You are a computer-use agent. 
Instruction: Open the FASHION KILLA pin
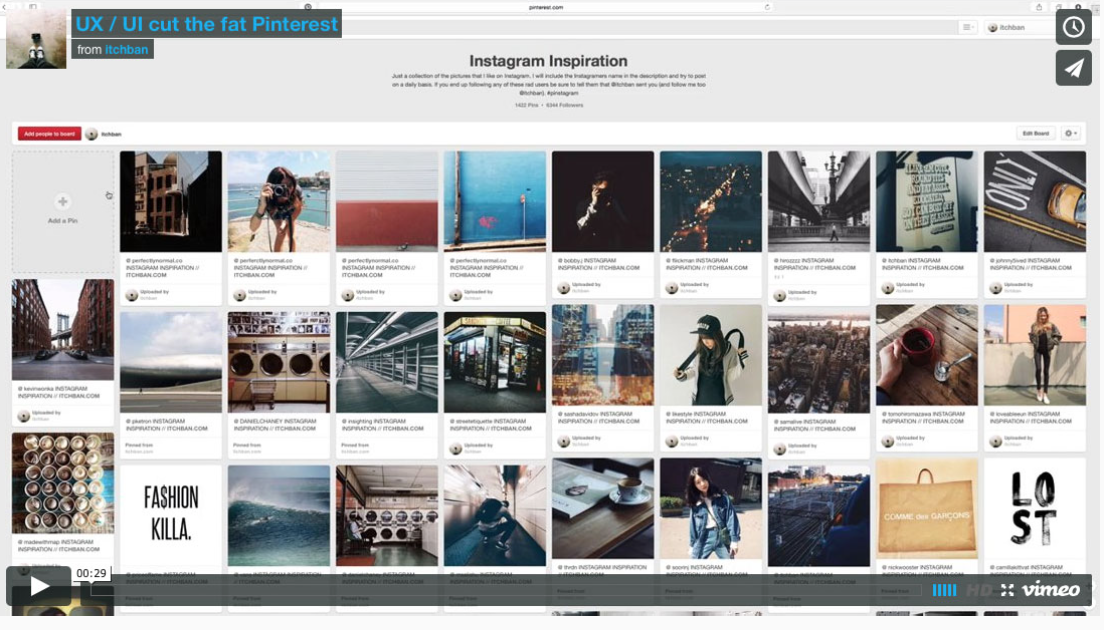click(170, 515)
